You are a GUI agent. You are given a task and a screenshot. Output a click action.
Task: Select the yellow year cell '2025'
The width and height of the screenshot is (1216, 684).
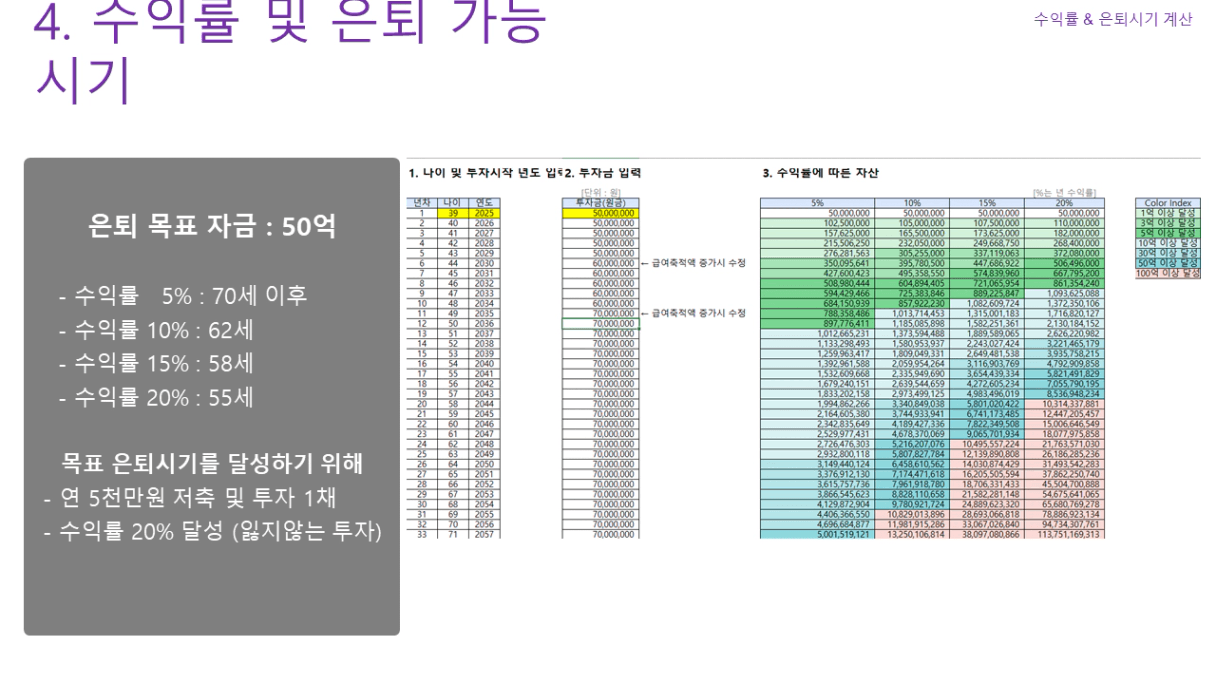tap(484, 213)
